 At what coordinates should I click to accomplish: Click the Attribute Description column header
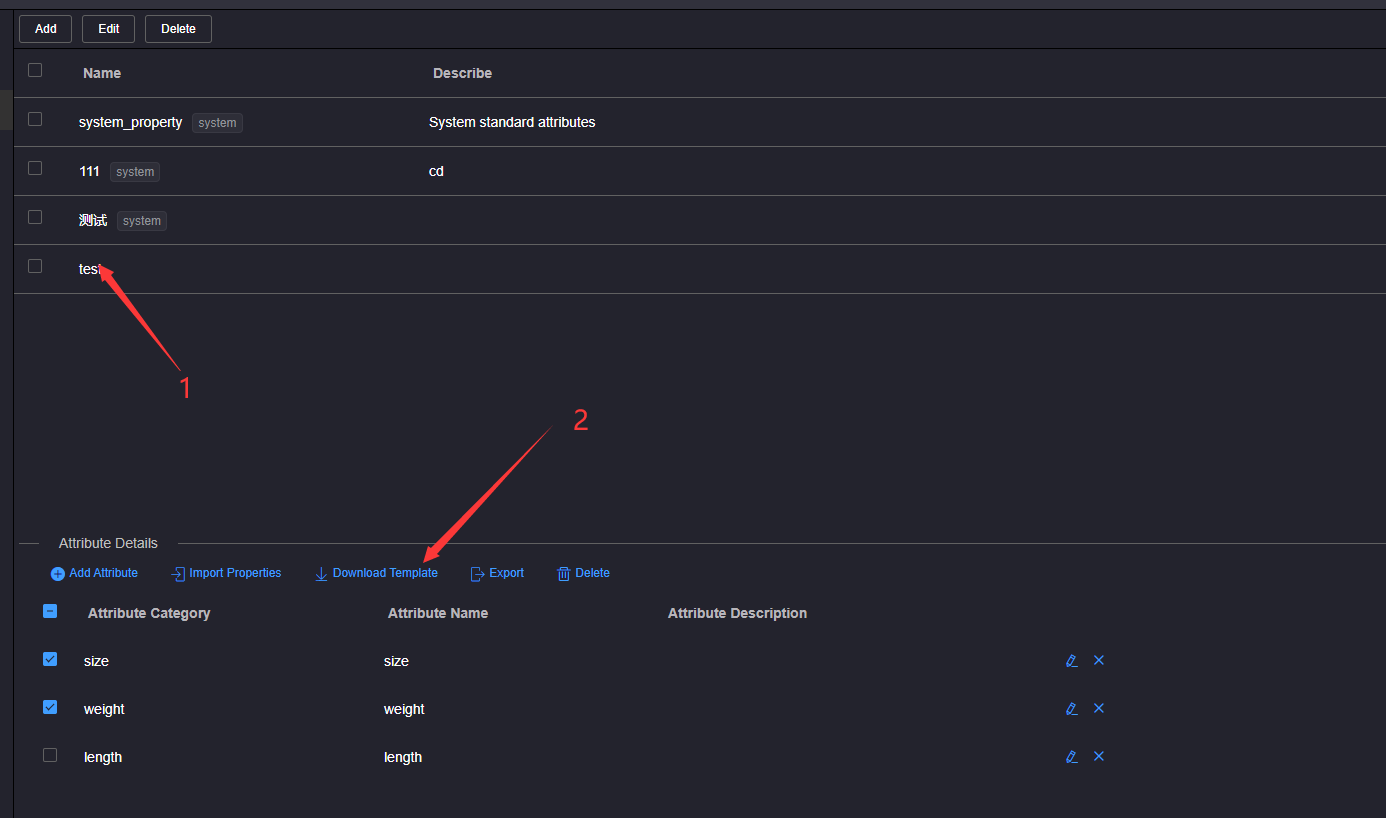click(x=737, y=613)
